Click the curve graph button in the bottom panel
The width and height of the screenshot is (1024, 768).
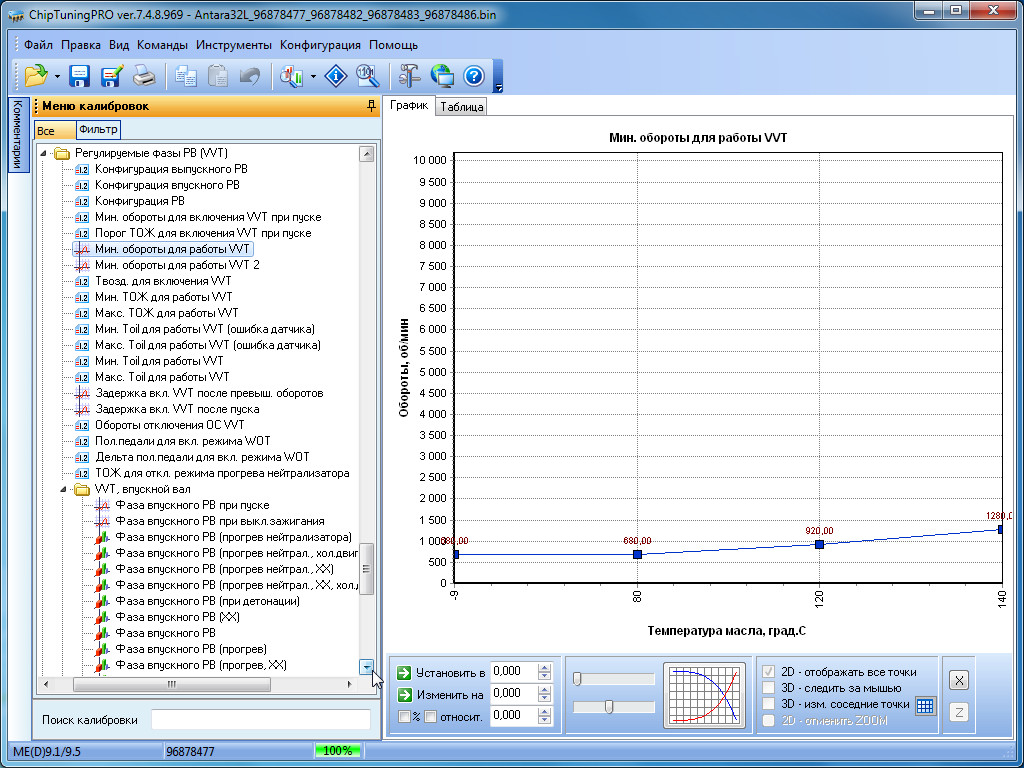click(704, 694)
